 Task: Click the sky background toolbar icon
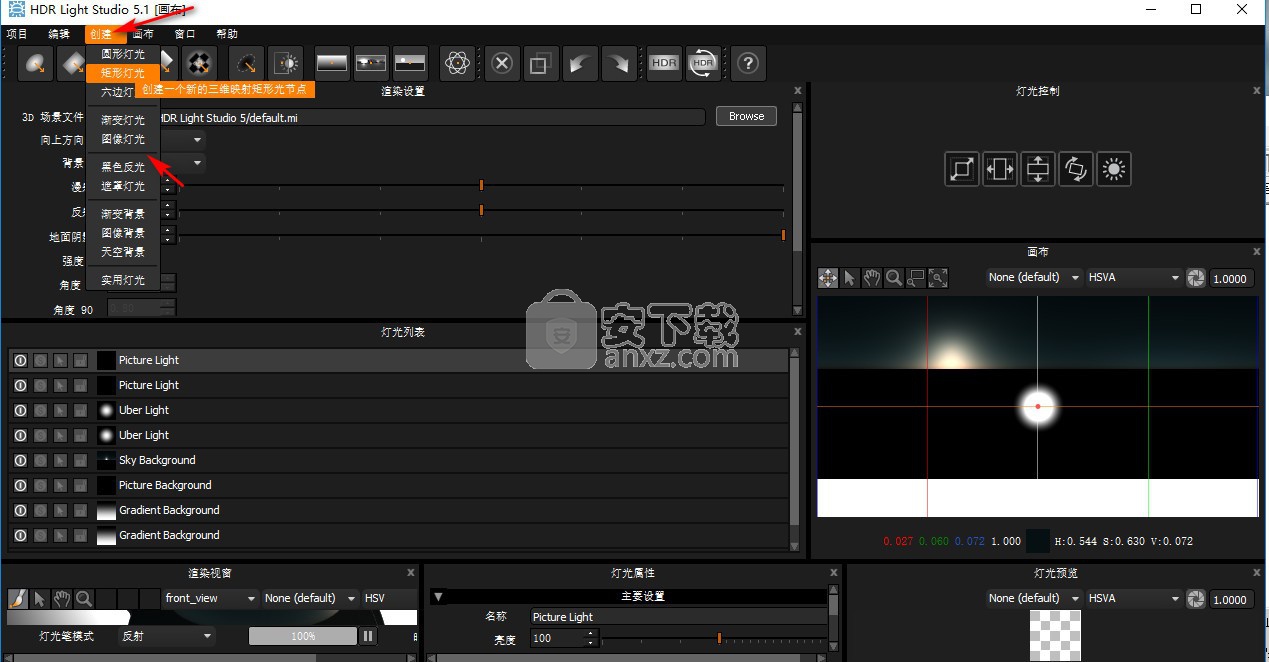408,63
